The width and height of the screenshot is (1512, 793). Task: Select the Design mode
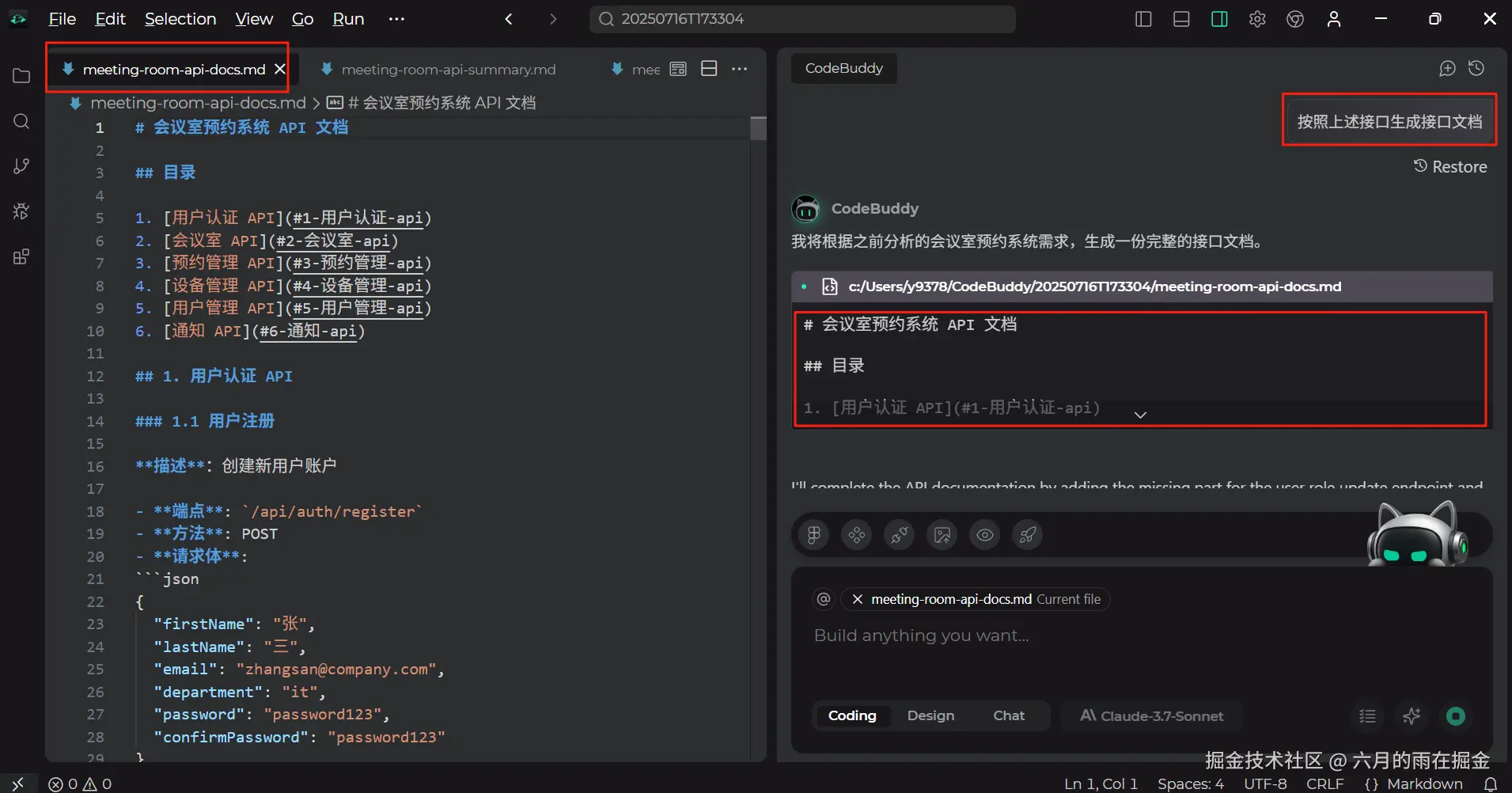930,715
